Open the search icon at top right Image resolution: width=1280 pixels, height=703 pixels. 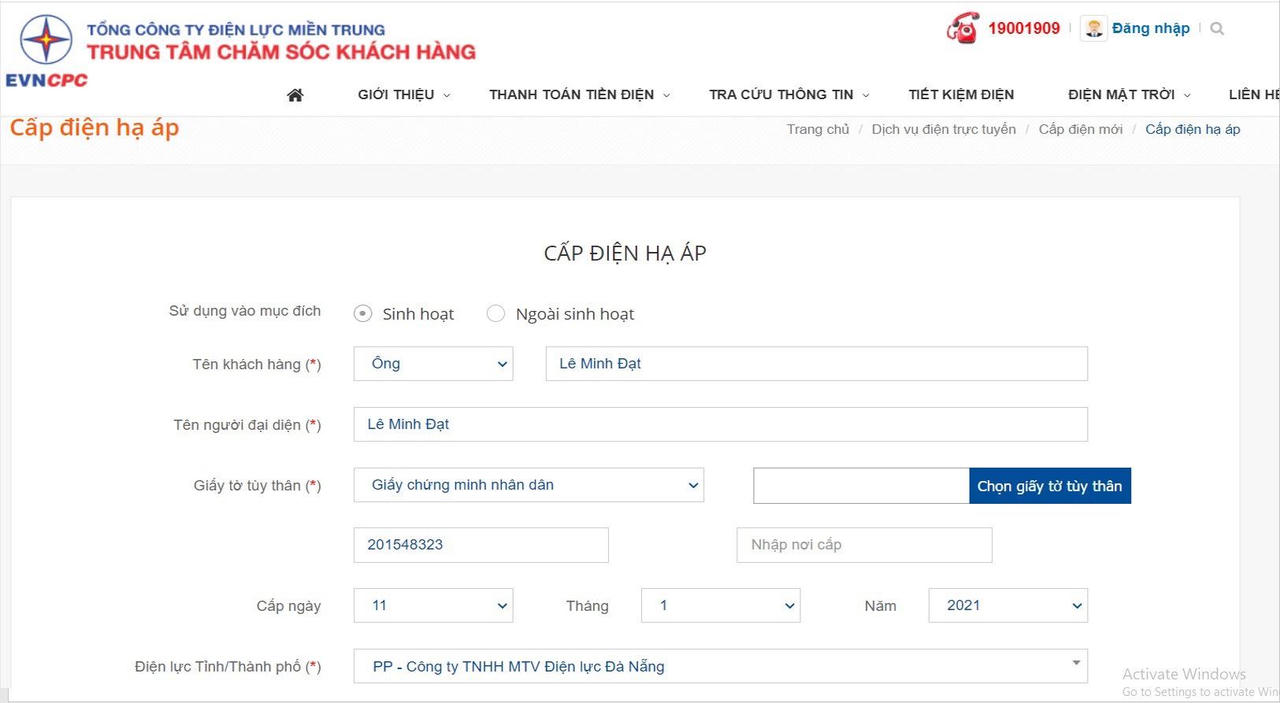coord(1217,28)
